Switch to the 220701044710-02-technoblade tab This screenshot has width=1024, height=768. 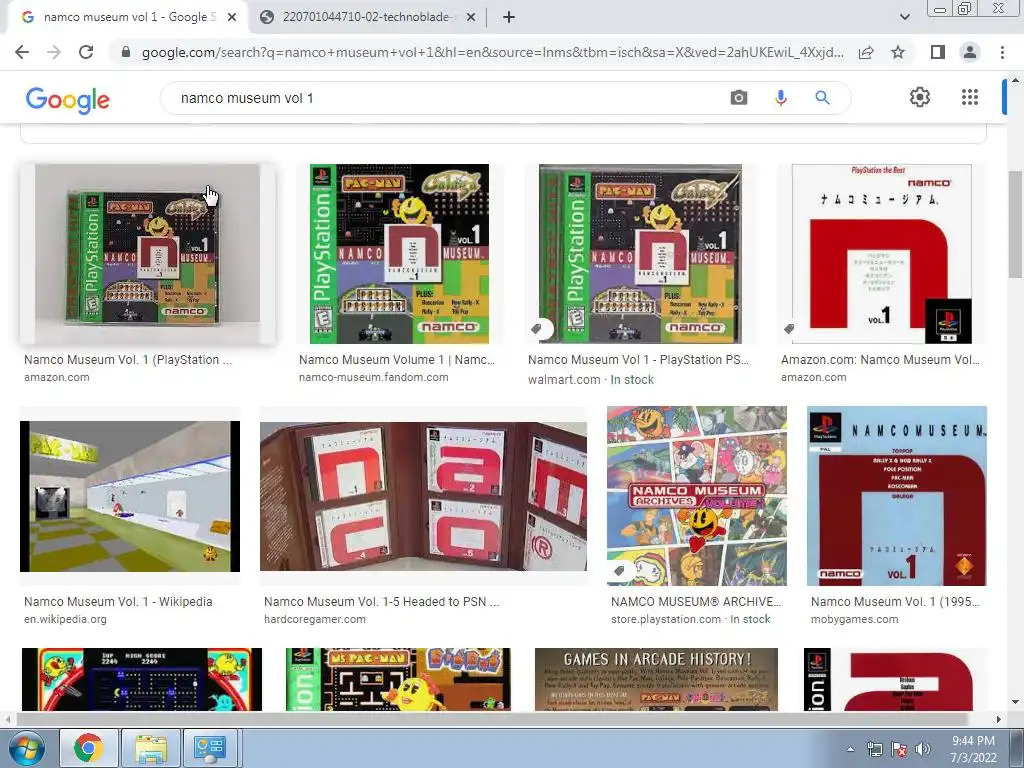pos(366,17)
